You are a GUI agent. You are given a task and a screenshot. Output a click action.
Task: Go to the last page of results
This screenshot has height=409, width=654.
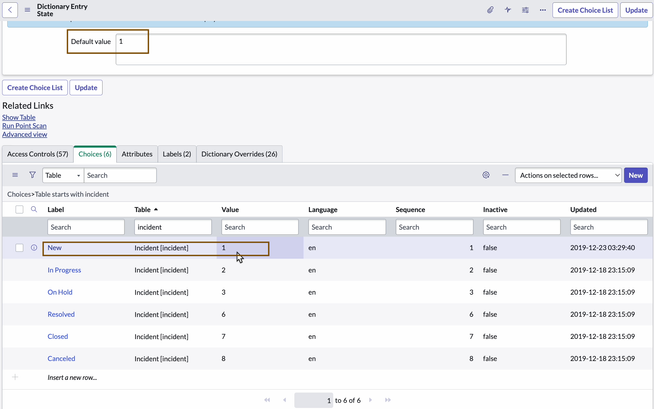(x=387, y=400)
